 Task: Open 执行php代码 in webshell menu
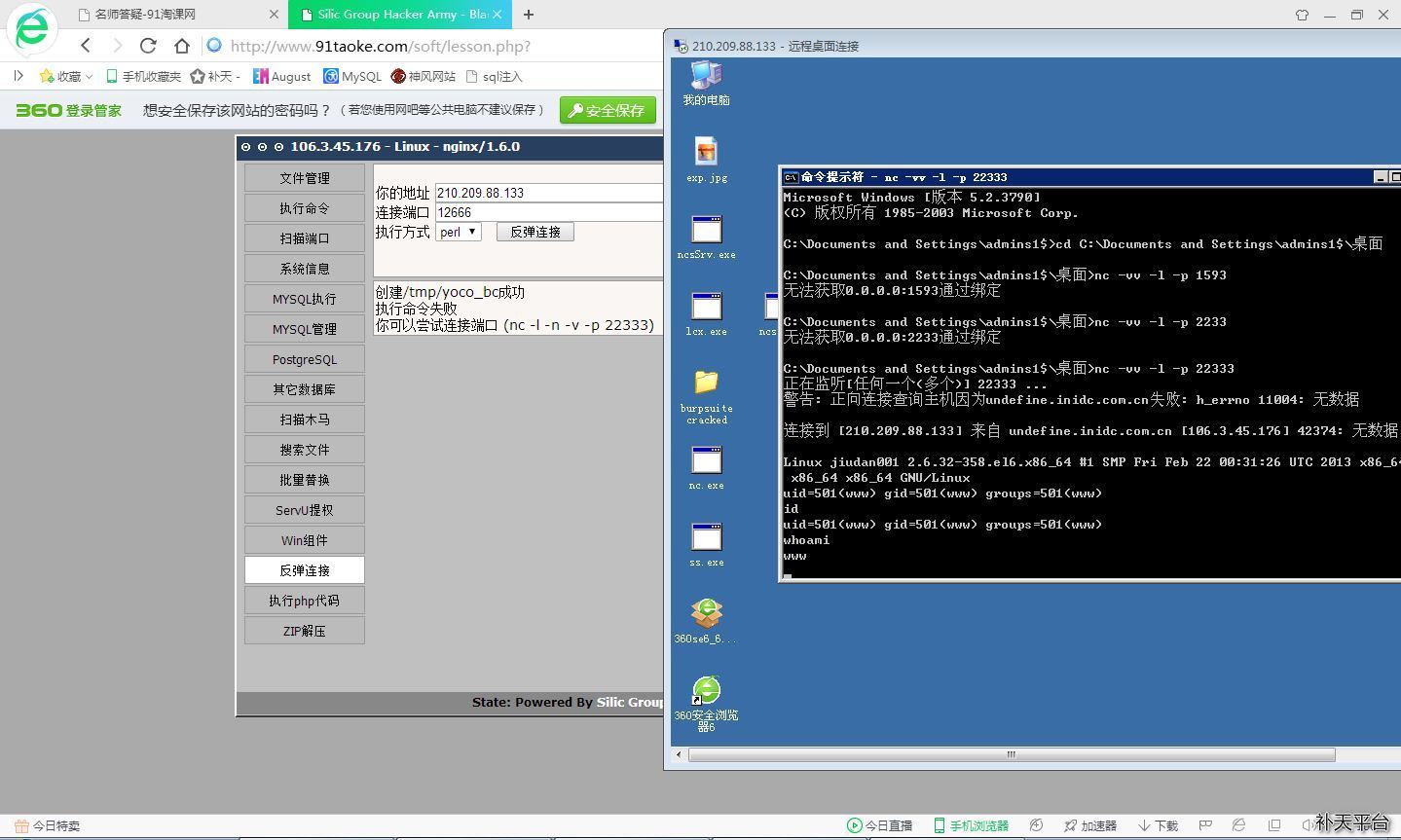coord(305,601)
